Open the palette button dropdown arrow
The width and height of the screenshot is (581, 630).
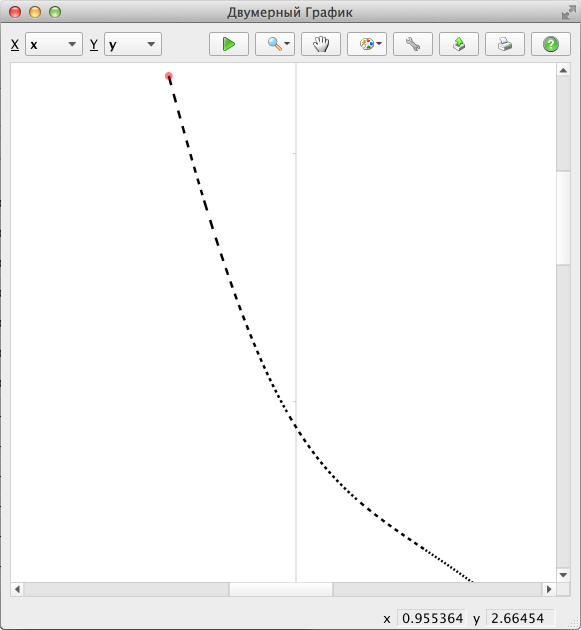point(379,44)
